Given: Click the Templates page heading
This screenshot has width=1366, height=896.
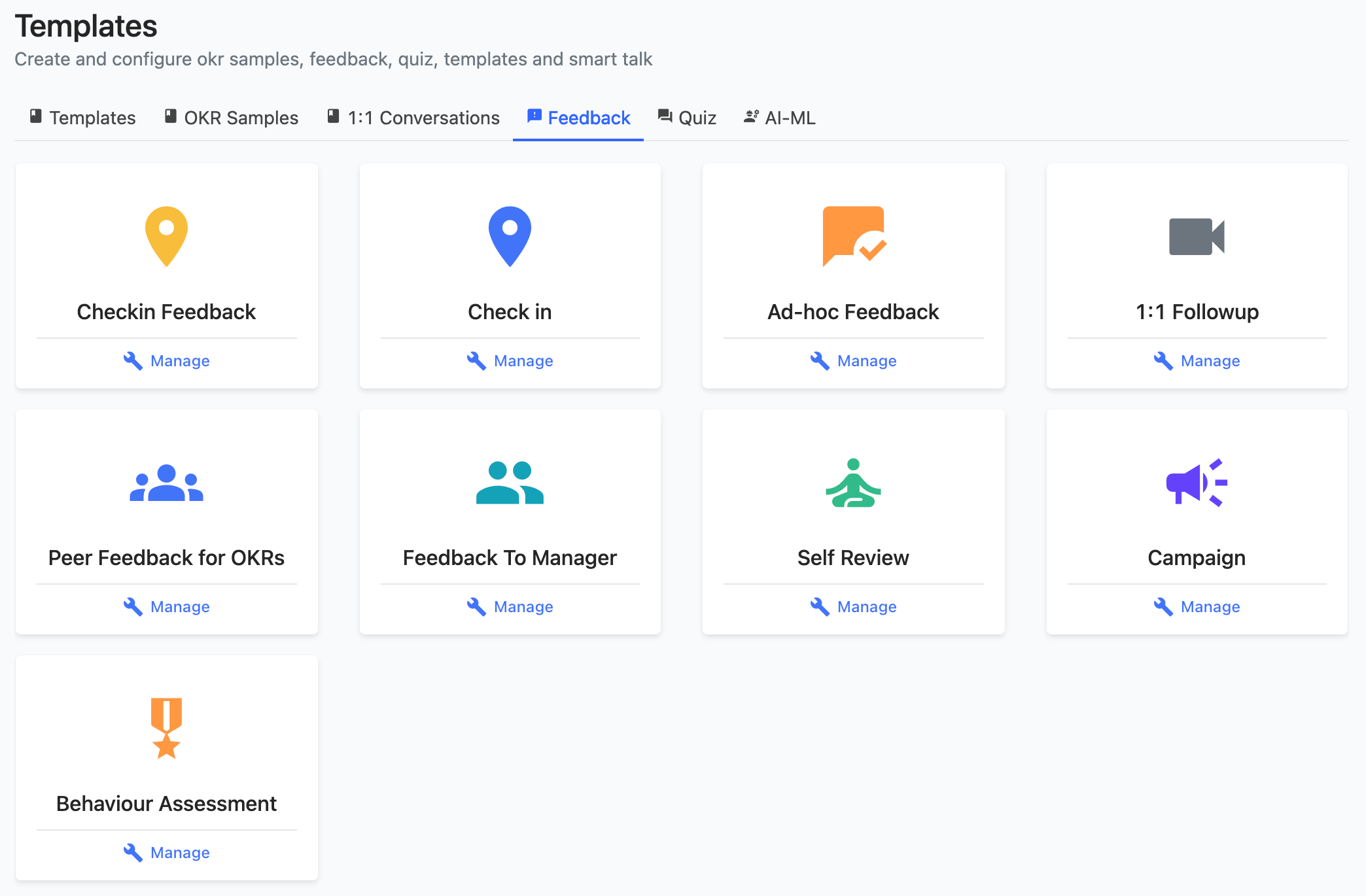Looking at the screenshot, I should [x=86, y=26].
